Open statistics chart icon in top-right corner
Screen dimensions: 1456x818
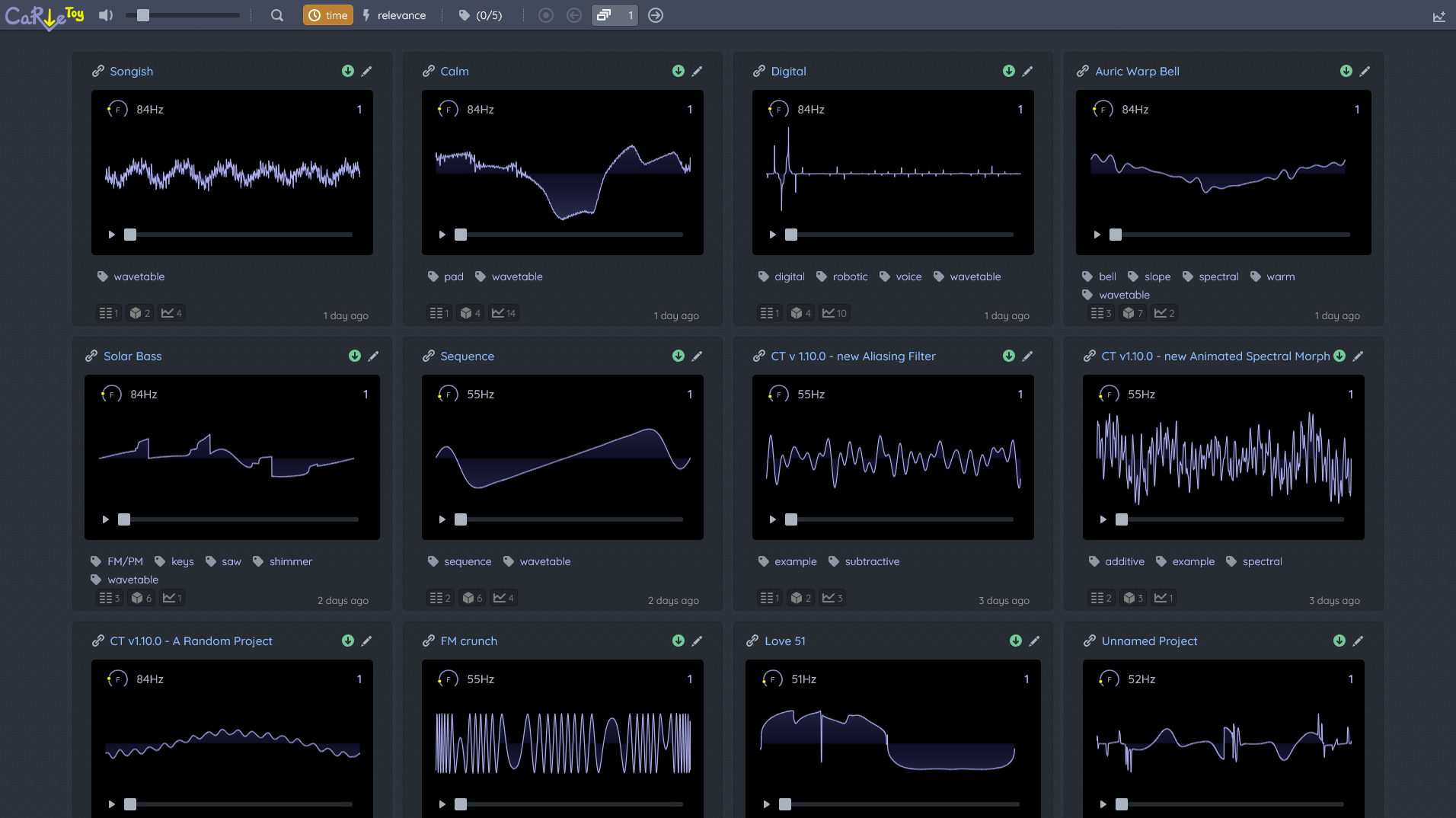click(1438, 16)
